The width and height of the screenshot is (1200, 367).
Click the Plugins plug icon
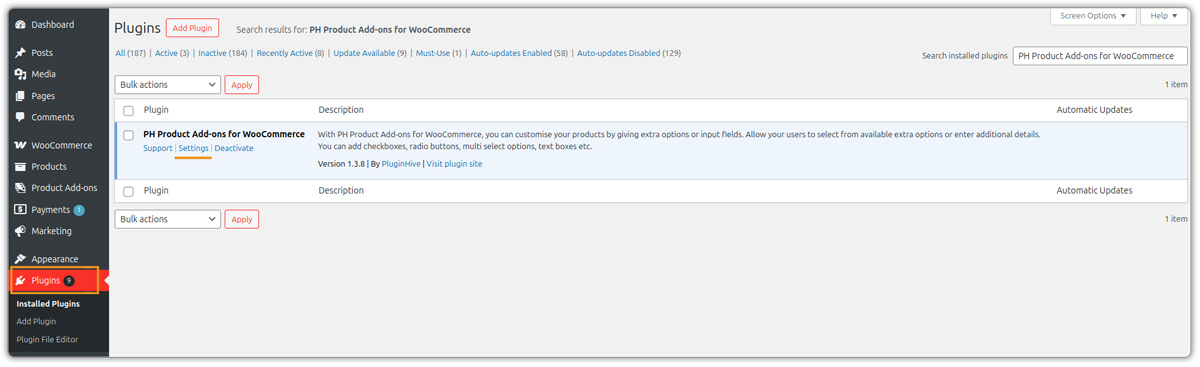(x=20, y=281)
